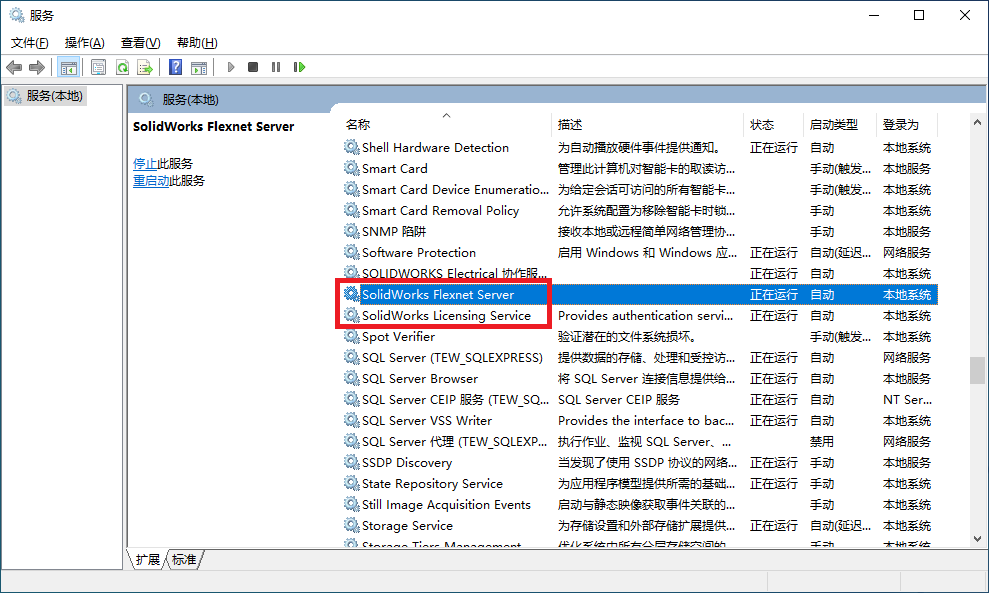Refresh the services list via toolbar icon
The height and width of the screenshot is (593, 989).
click(x=122, y=67)
